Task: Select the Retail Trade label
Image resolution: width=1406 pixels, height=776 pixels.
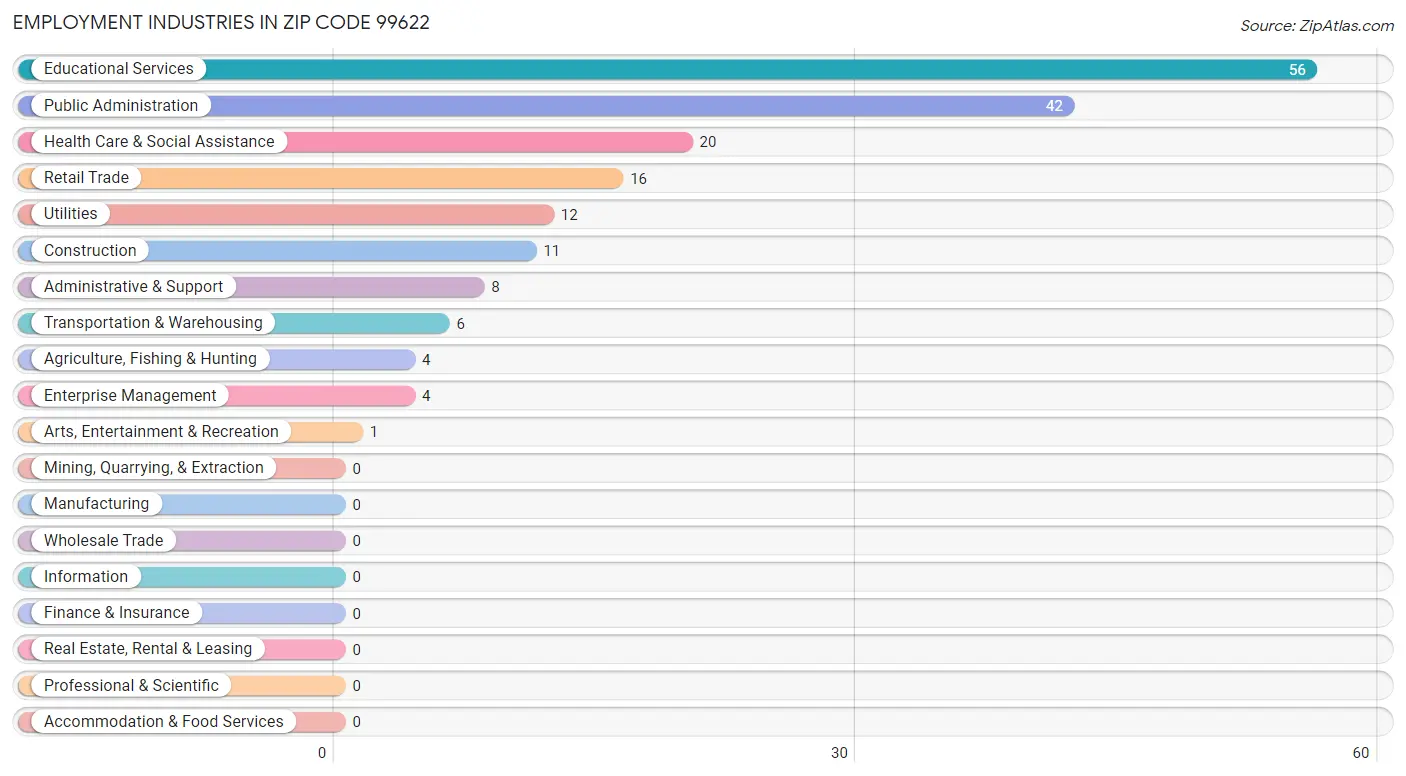Action: (86, 178)
